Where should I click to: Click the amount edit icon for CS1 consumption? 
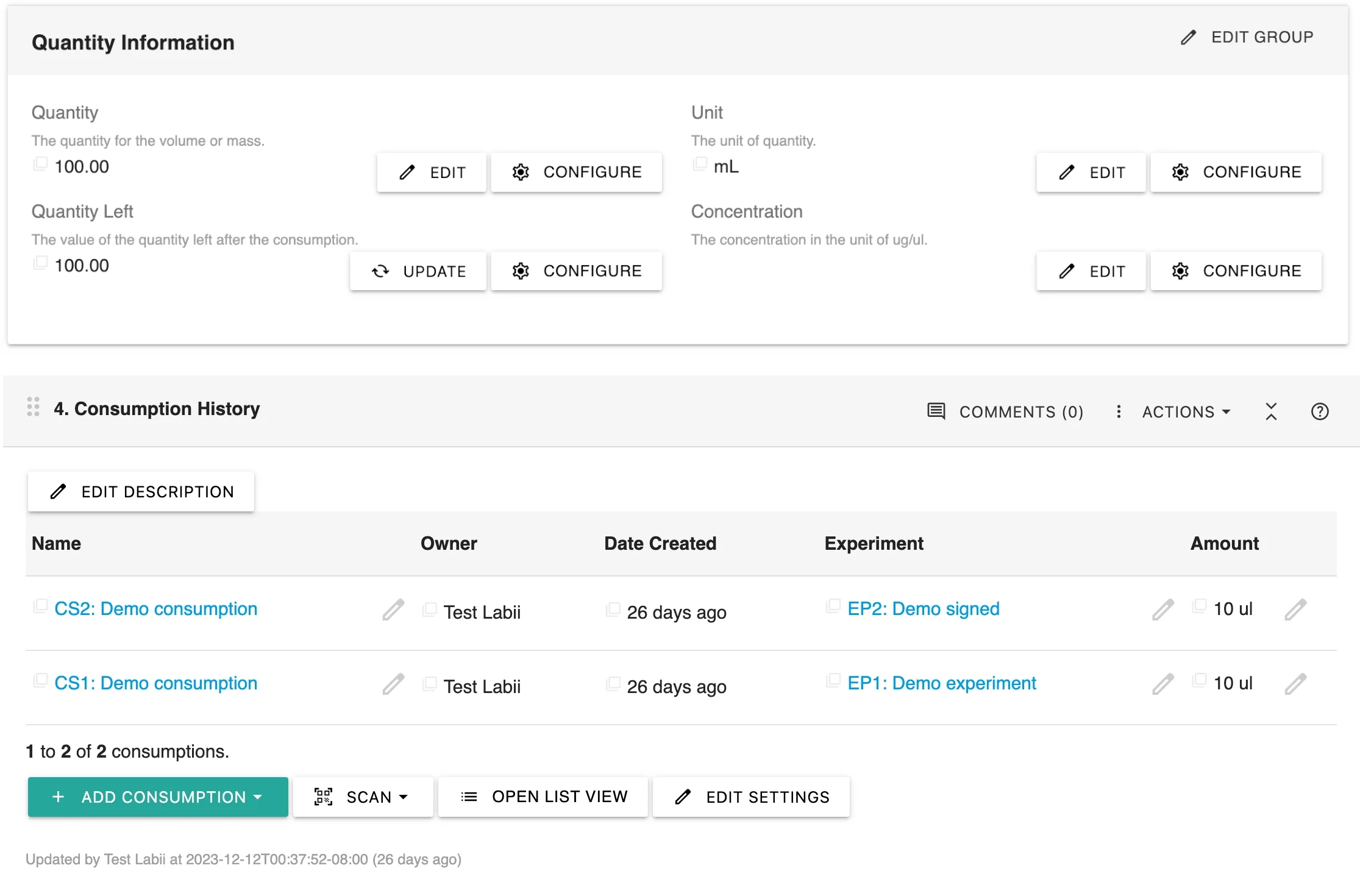(x=1294, y=684)
